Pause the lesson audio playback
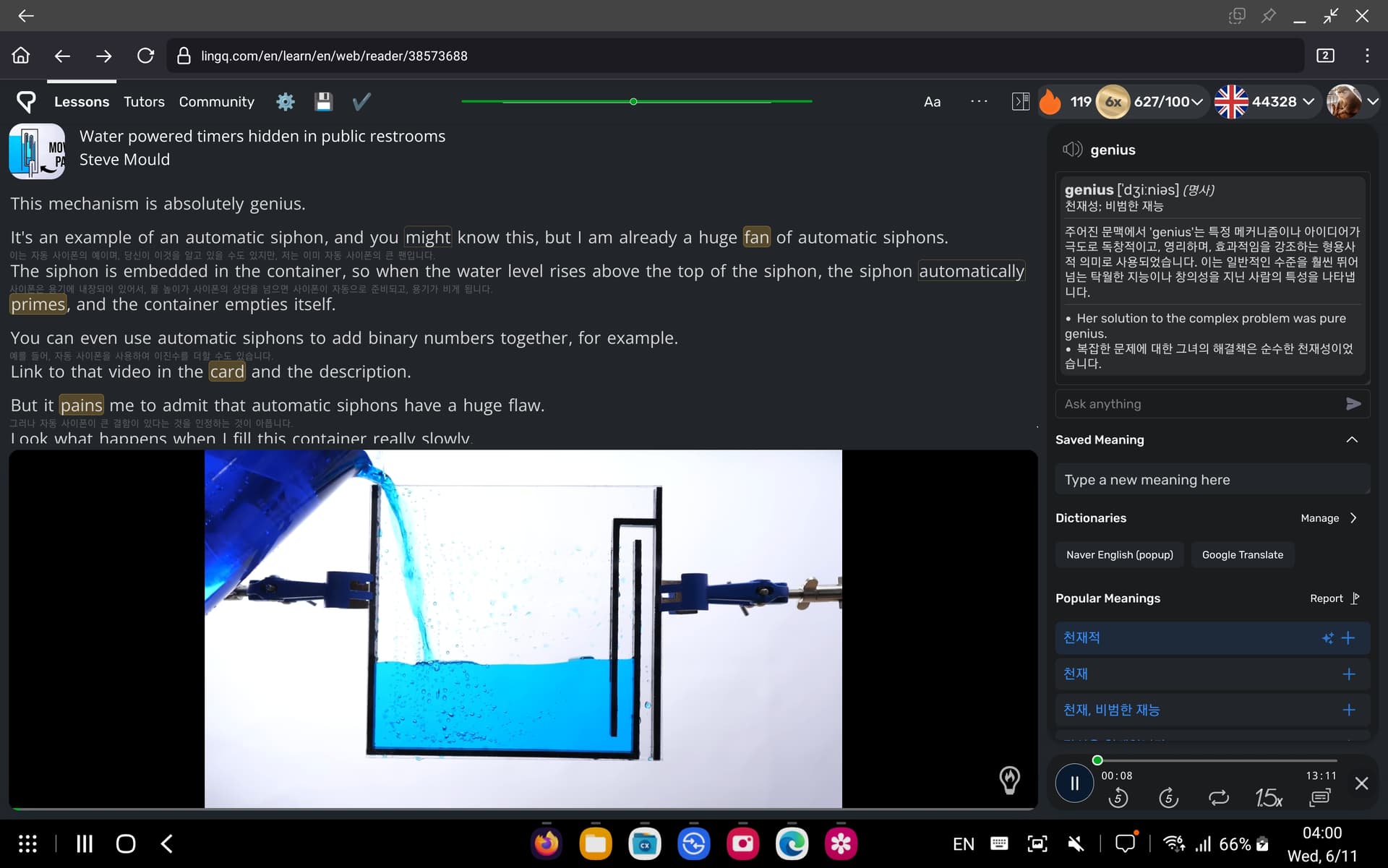Image resolution: width=1388 pixels, height=868 pixels. click(x=1074, y=783)
